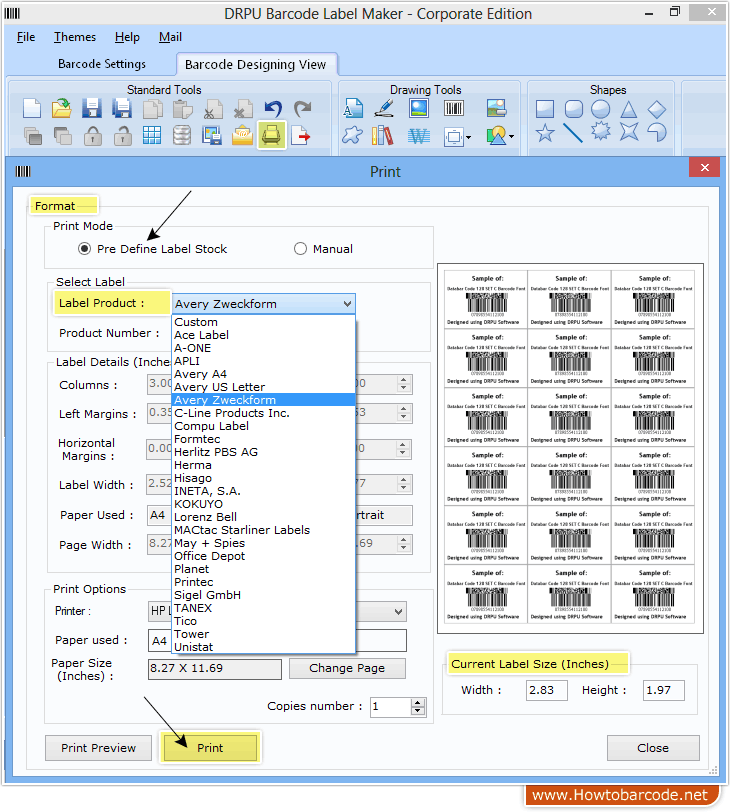Click the highlighted Print icon in Standard Tools
This screenshot has height=812, width=730.
pos(271,136)
